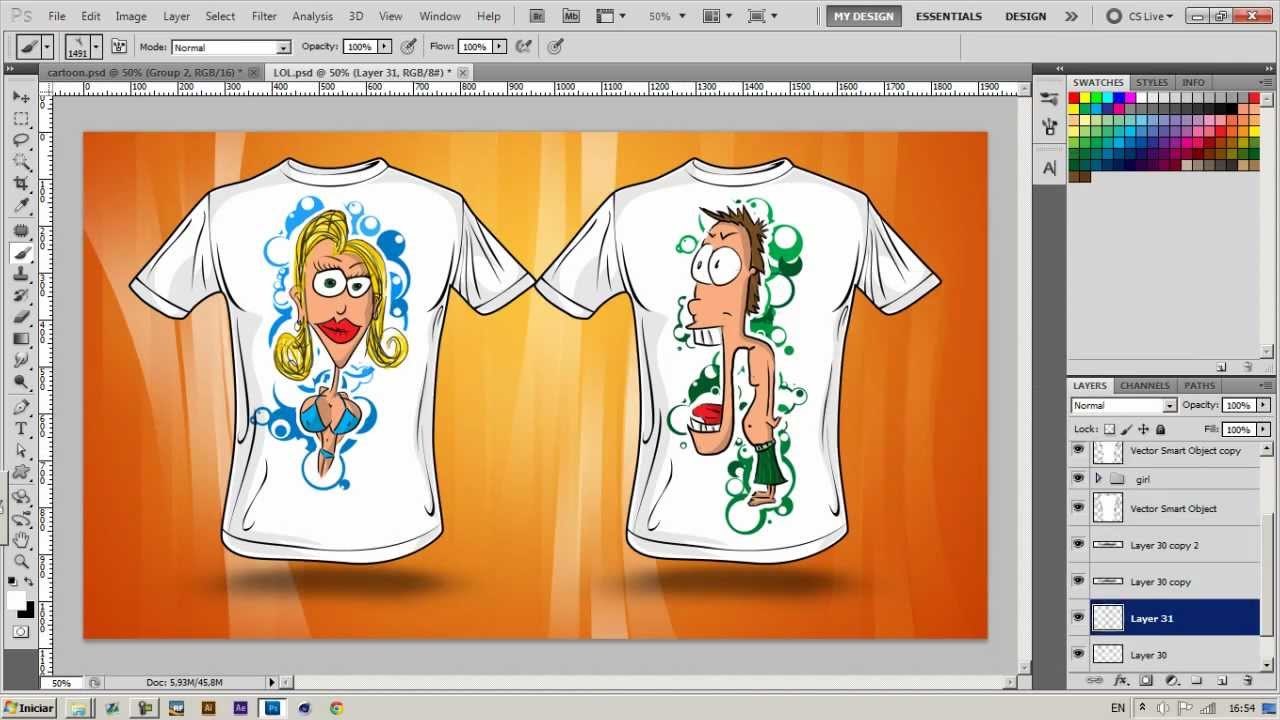Select the Path Selection arrow tool
This screenshot has height=720, width=1280.
click(x=21, y=451)
